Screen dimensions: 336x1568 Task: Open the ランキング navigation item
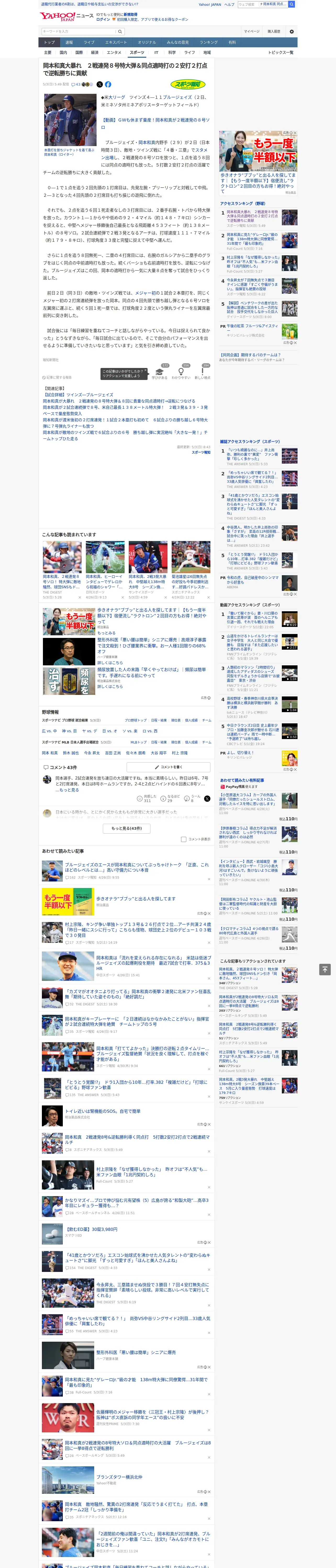(x=209, y=43)
